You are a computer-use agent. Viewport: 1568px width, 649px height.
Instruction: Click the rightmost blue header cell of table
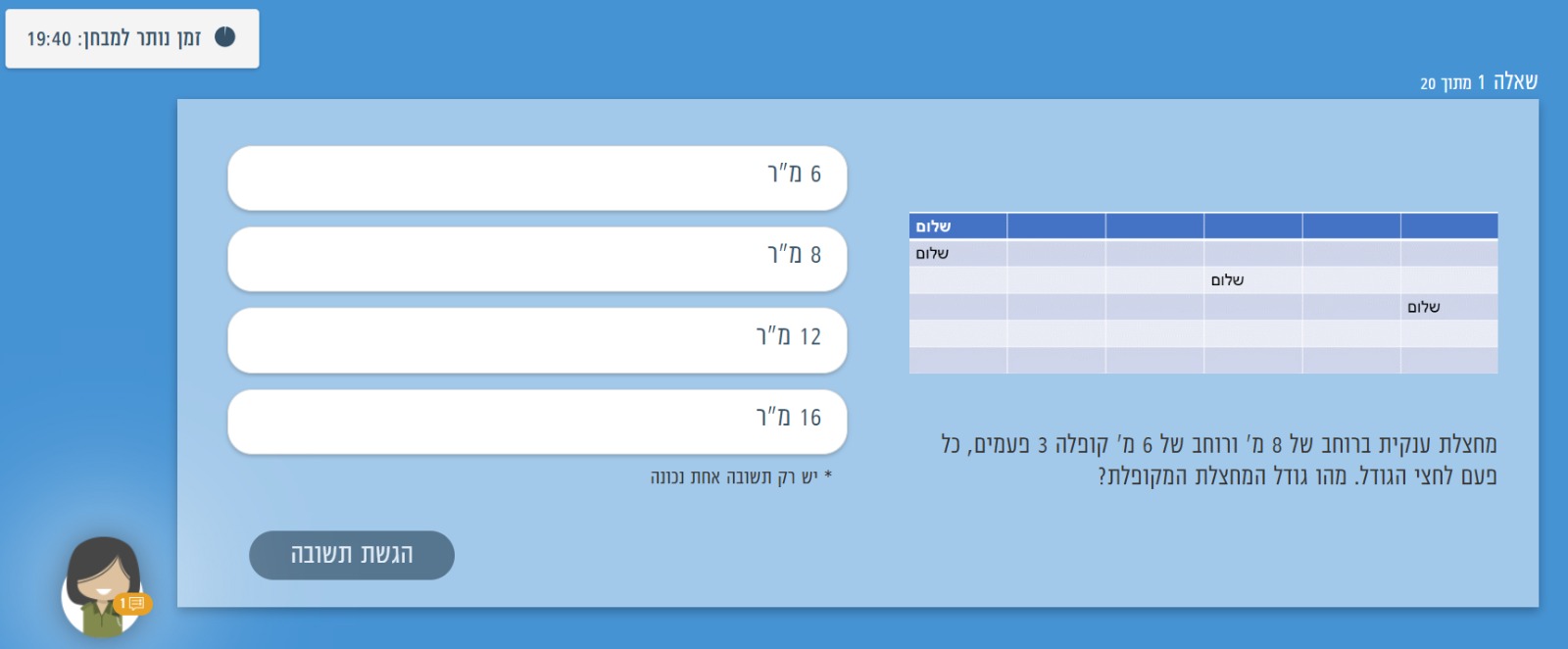[1449, 226]
